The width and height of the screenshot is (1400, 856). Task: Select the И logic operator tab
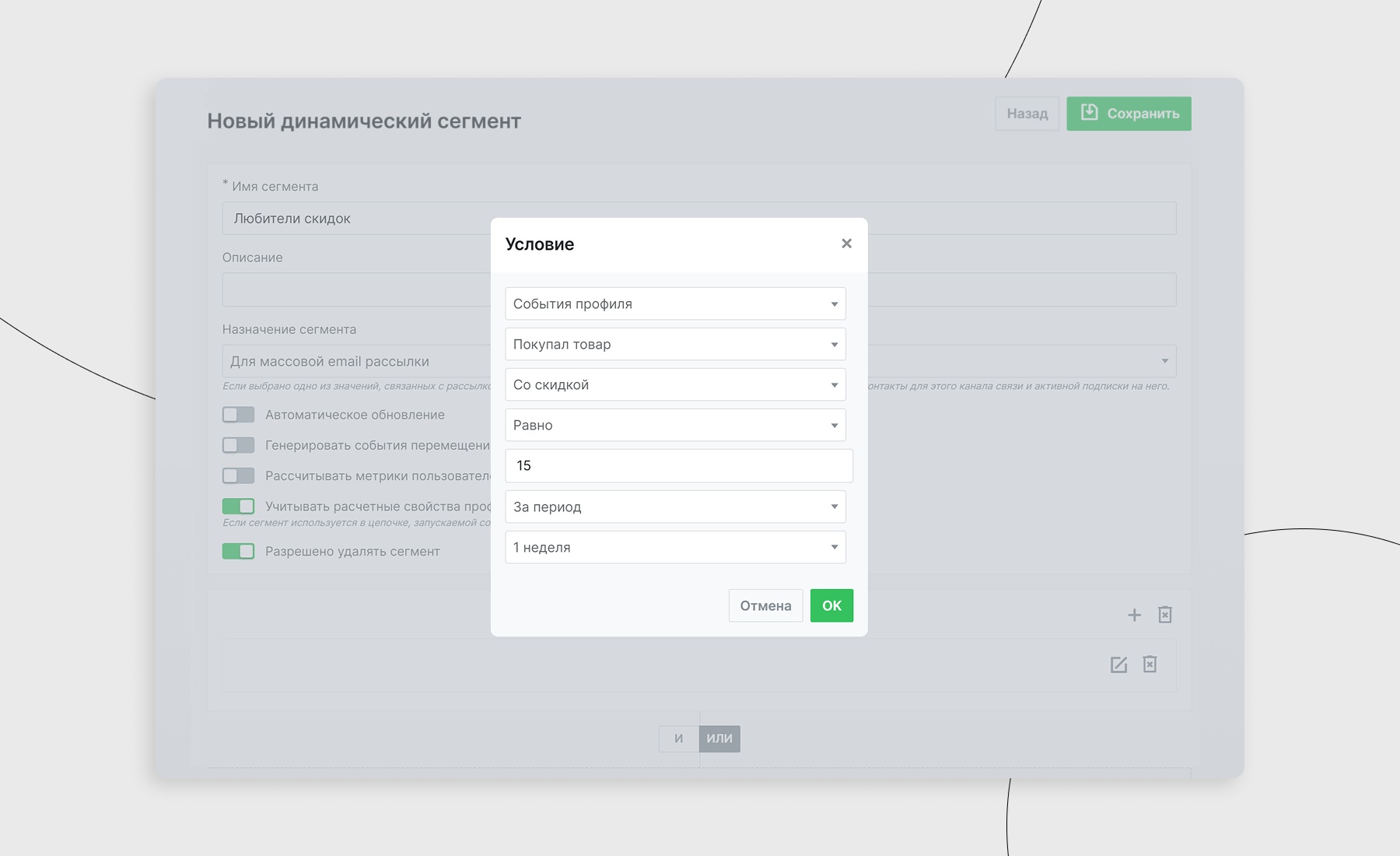(679, 738)
